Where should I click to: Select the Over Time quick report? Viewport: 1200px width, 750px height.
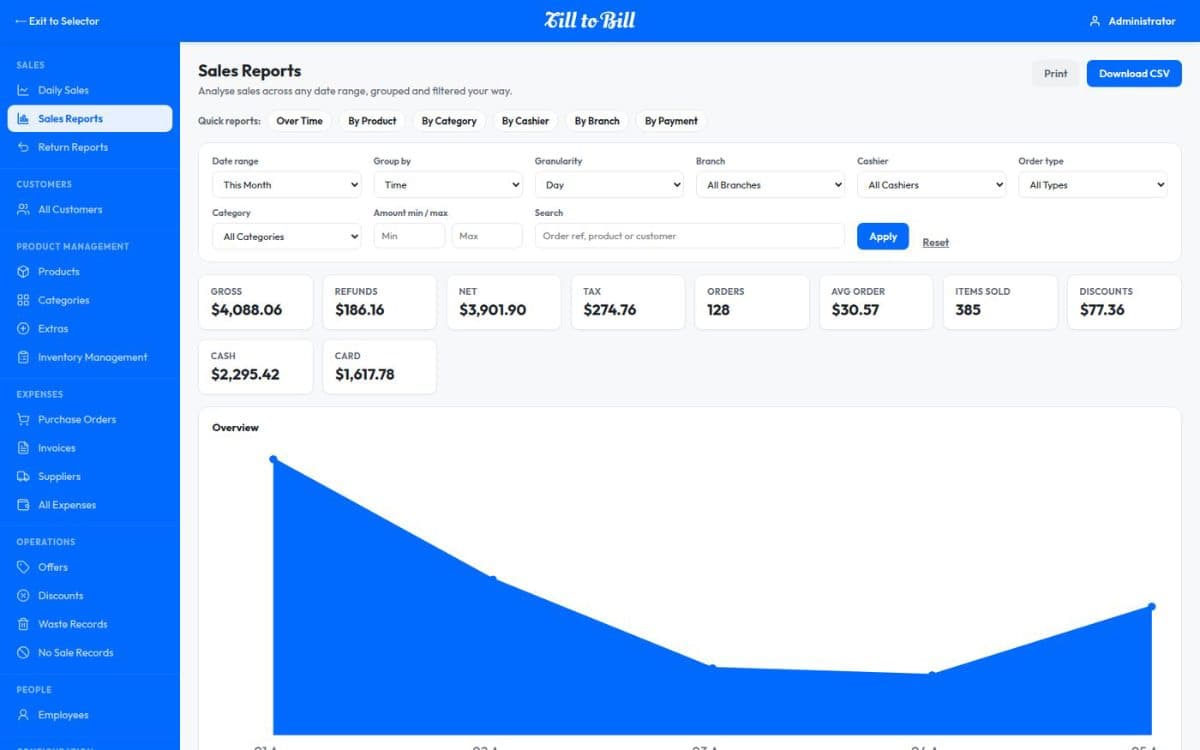pos(300,121)
